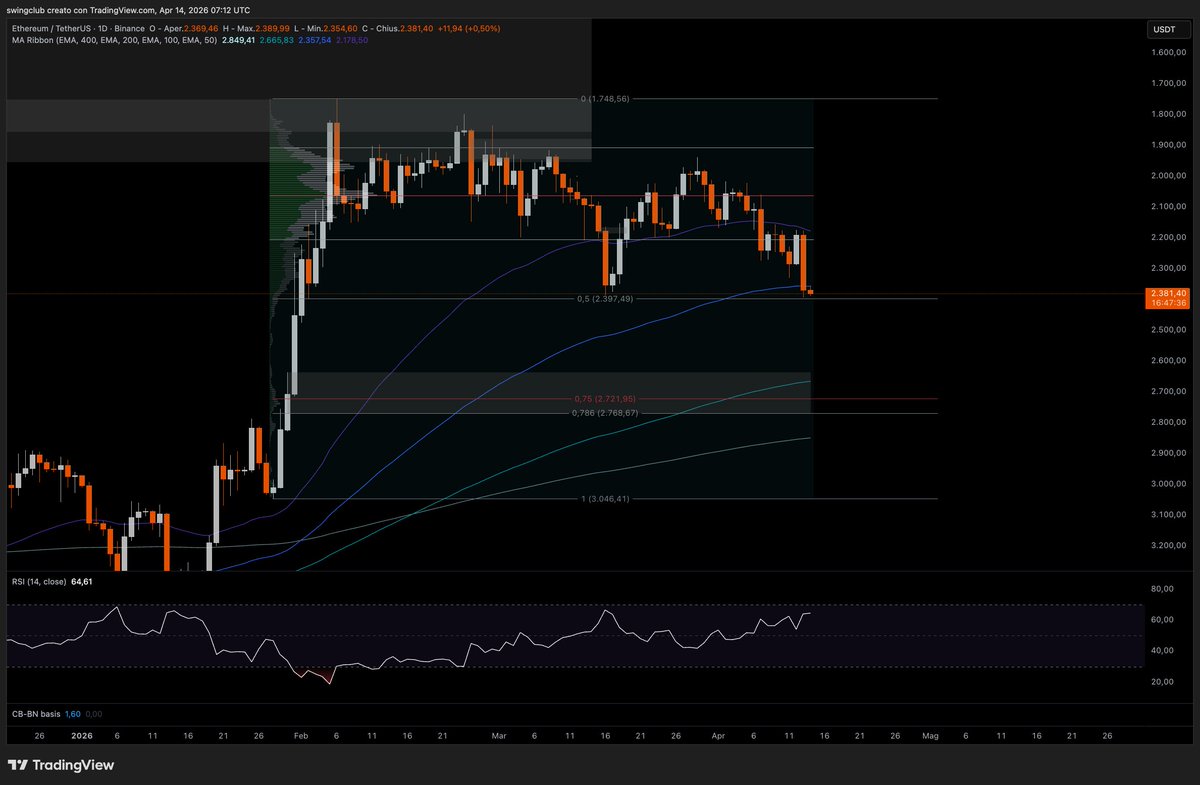The image size is (1200, 785).
Task: Click the Mag marker on time axis
Action: pyautogui.click(x=930, y=735)
